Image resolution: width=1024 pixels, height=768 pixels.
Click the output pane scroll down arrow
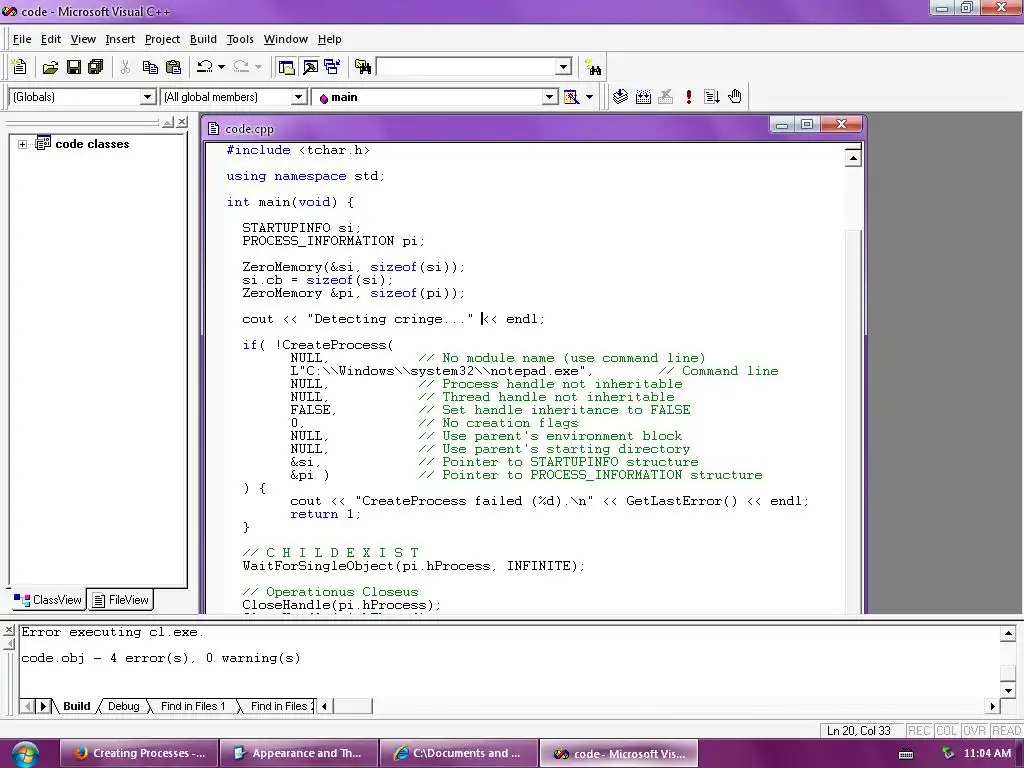(x=1008, y=690)
